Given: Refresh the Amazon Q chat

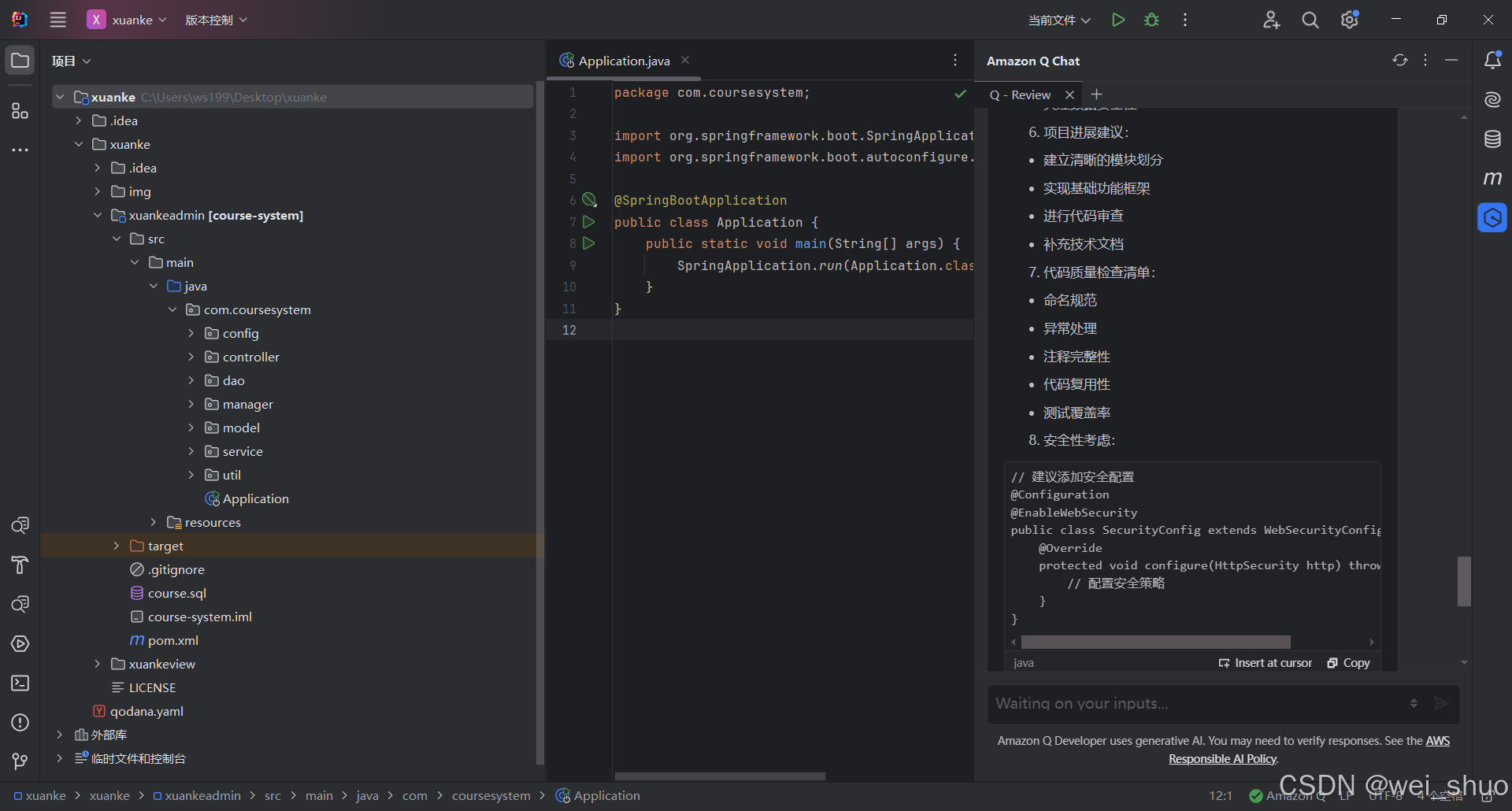Looking at the screenshot, I should point(1399,61).
